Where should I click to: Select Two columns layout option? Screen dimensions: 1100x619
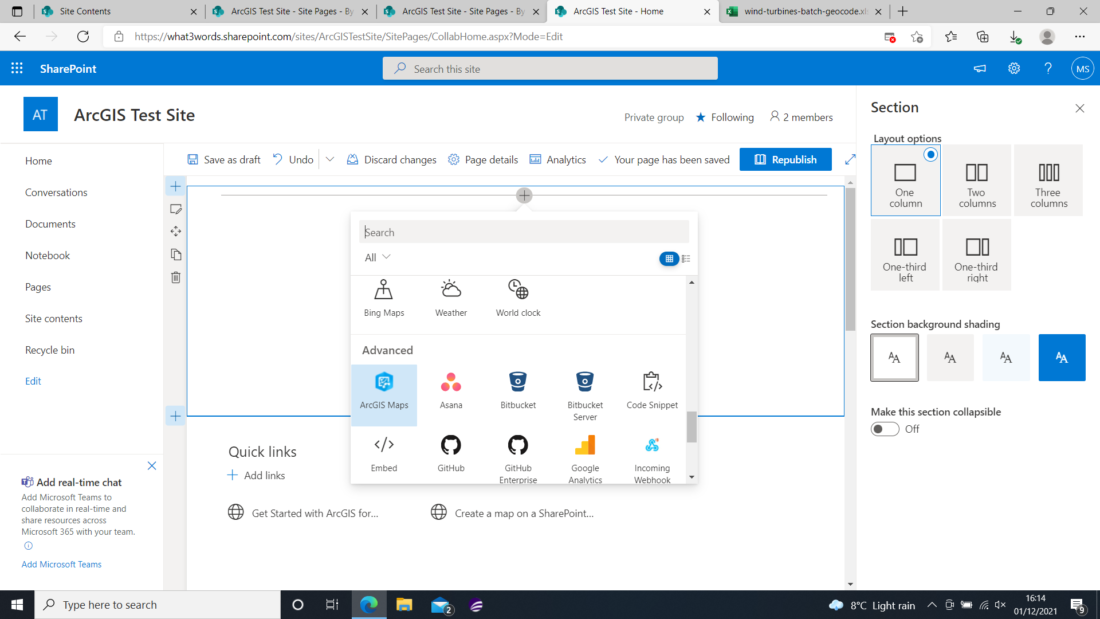pos(977,180)
